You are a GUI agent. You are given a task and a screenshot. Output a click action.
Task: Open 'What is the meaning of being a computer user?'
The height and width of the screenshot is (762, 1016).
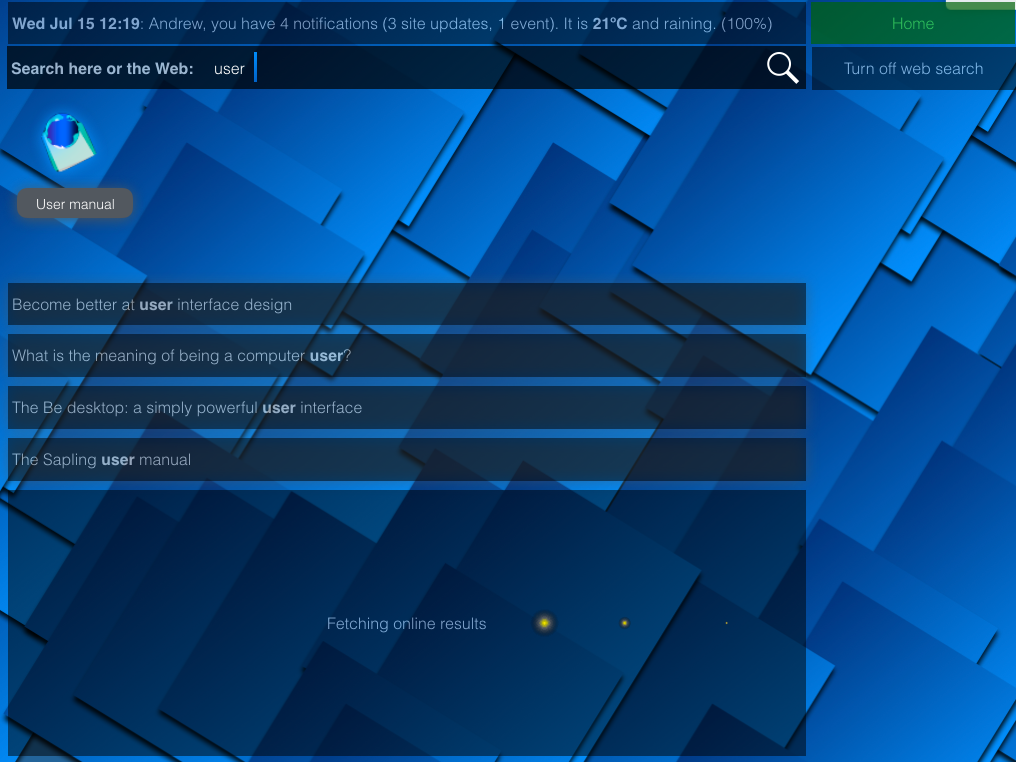407,356
